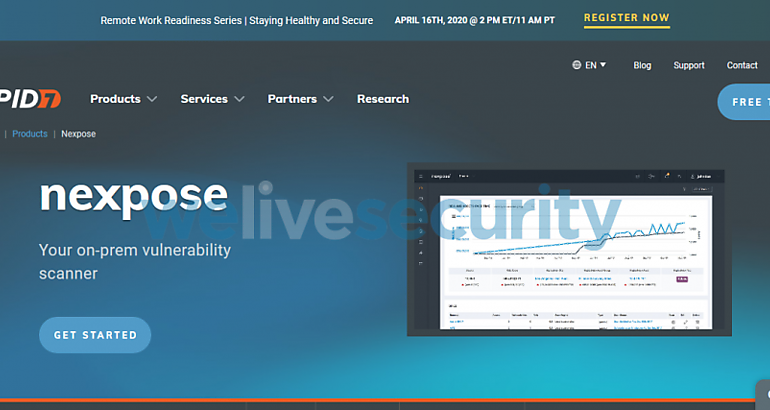Click the FREE trial button

click(x=744, y=102)
